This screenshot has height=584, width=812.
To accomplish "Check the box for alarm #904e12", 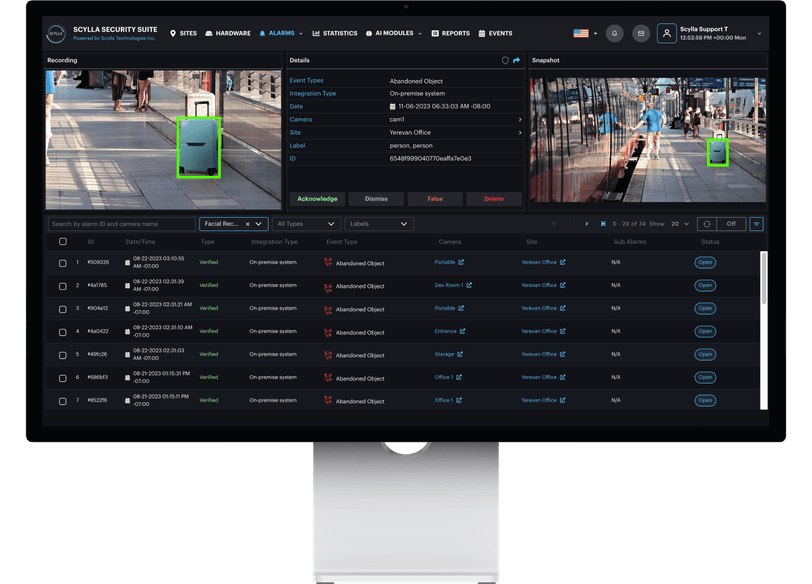I will click(63, 309).
